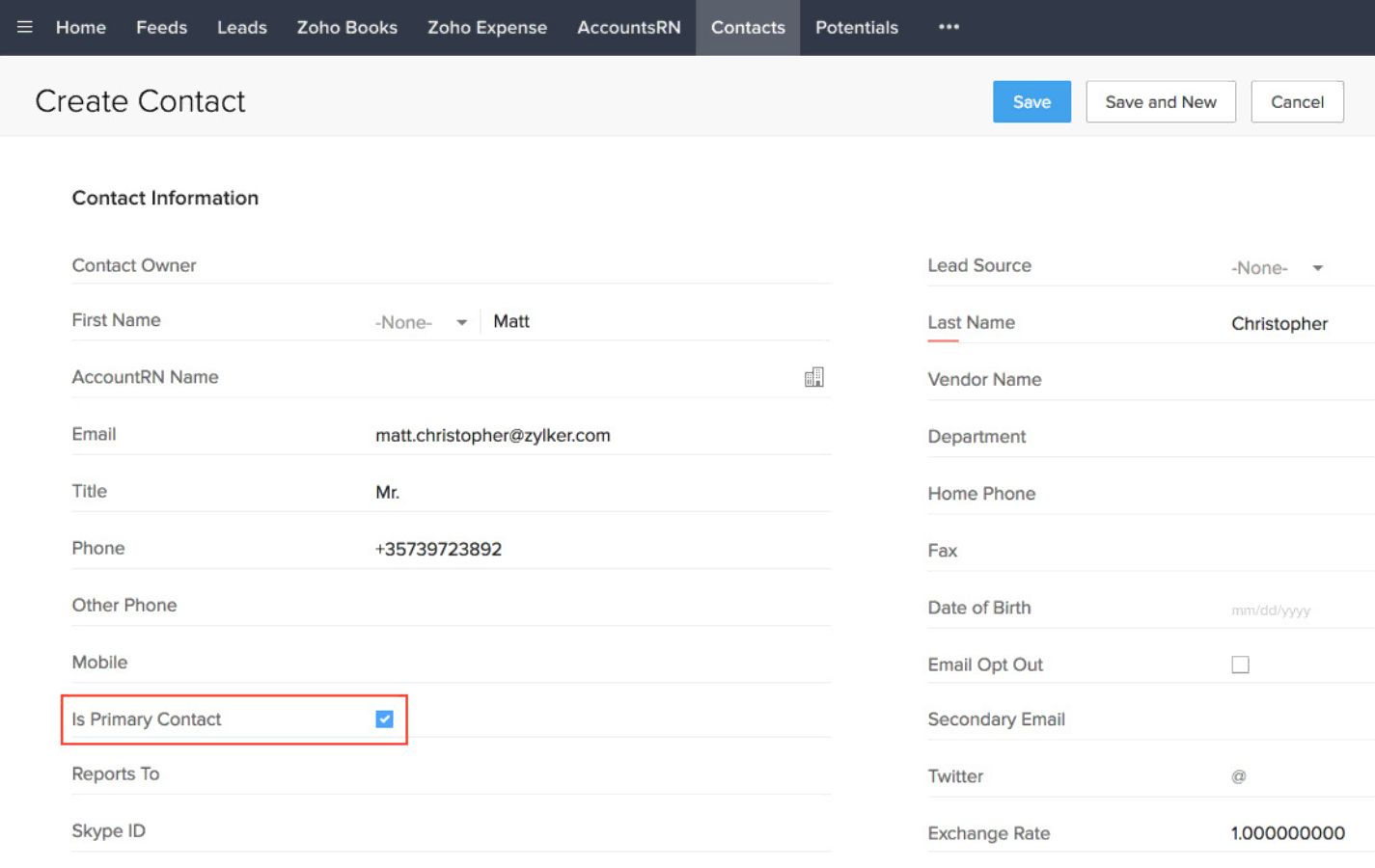
Task: Expand the Lead Source dropdown
Action: click(x=1277, y=268)
